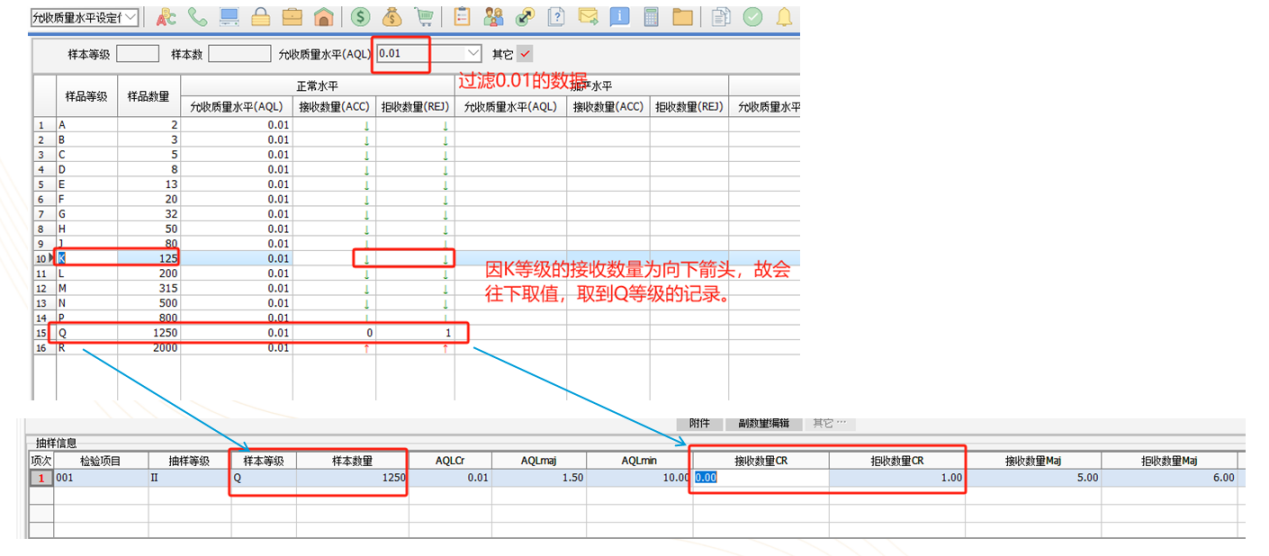Toggle the 其它 checkbox
Viewport: 1269px width, 556px height.
525,53
